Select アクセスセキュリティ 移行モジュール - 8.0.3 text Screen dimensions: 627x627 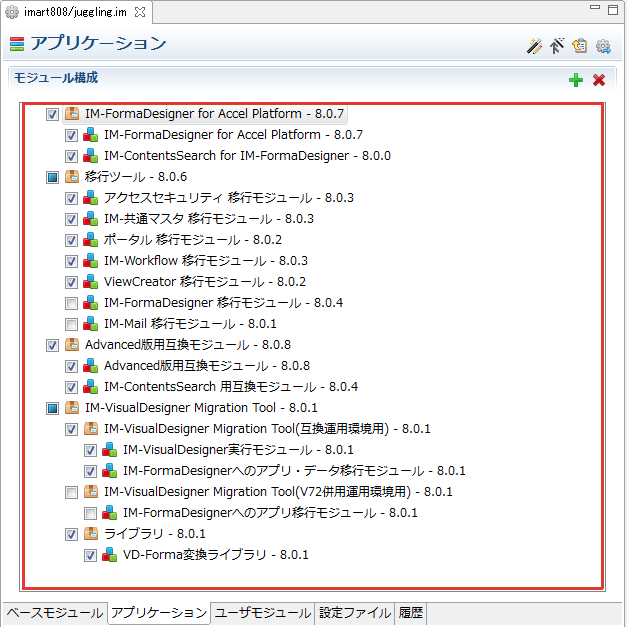pos(229,198)
